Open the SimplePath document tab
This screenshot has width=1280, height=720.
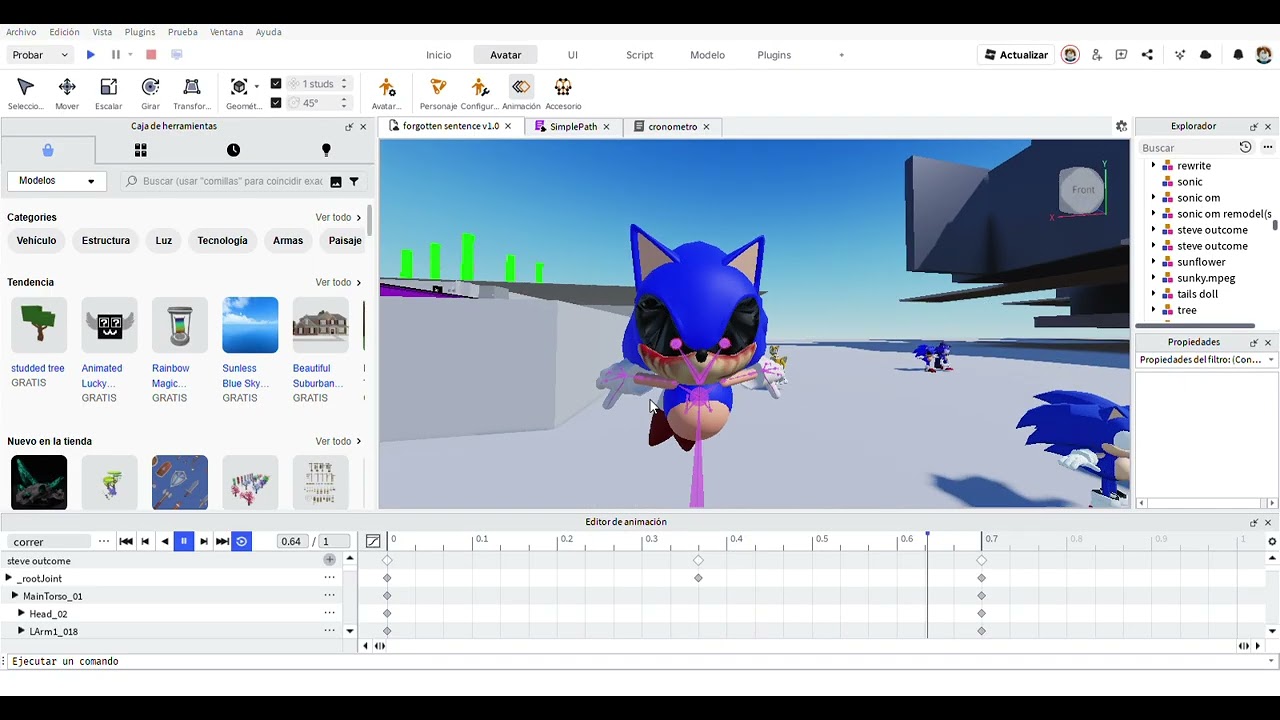[x=572, y=127]
